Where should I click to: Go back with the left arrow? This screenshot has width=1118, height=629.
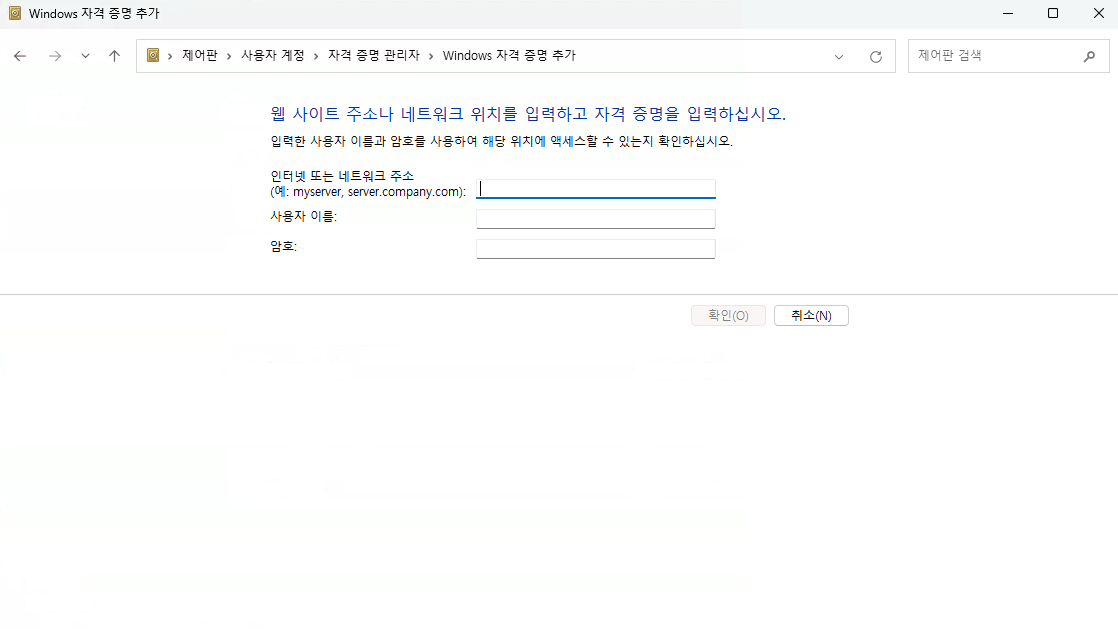[20, 56]
